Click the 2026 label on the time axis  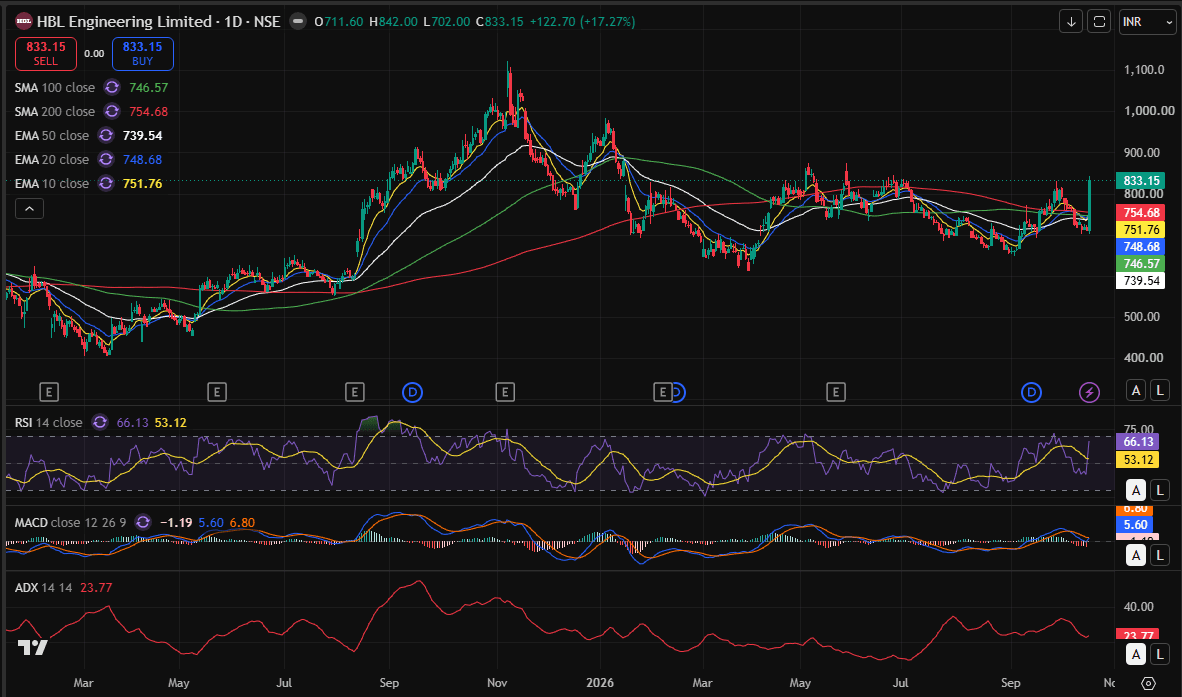[x=600, y=683]
